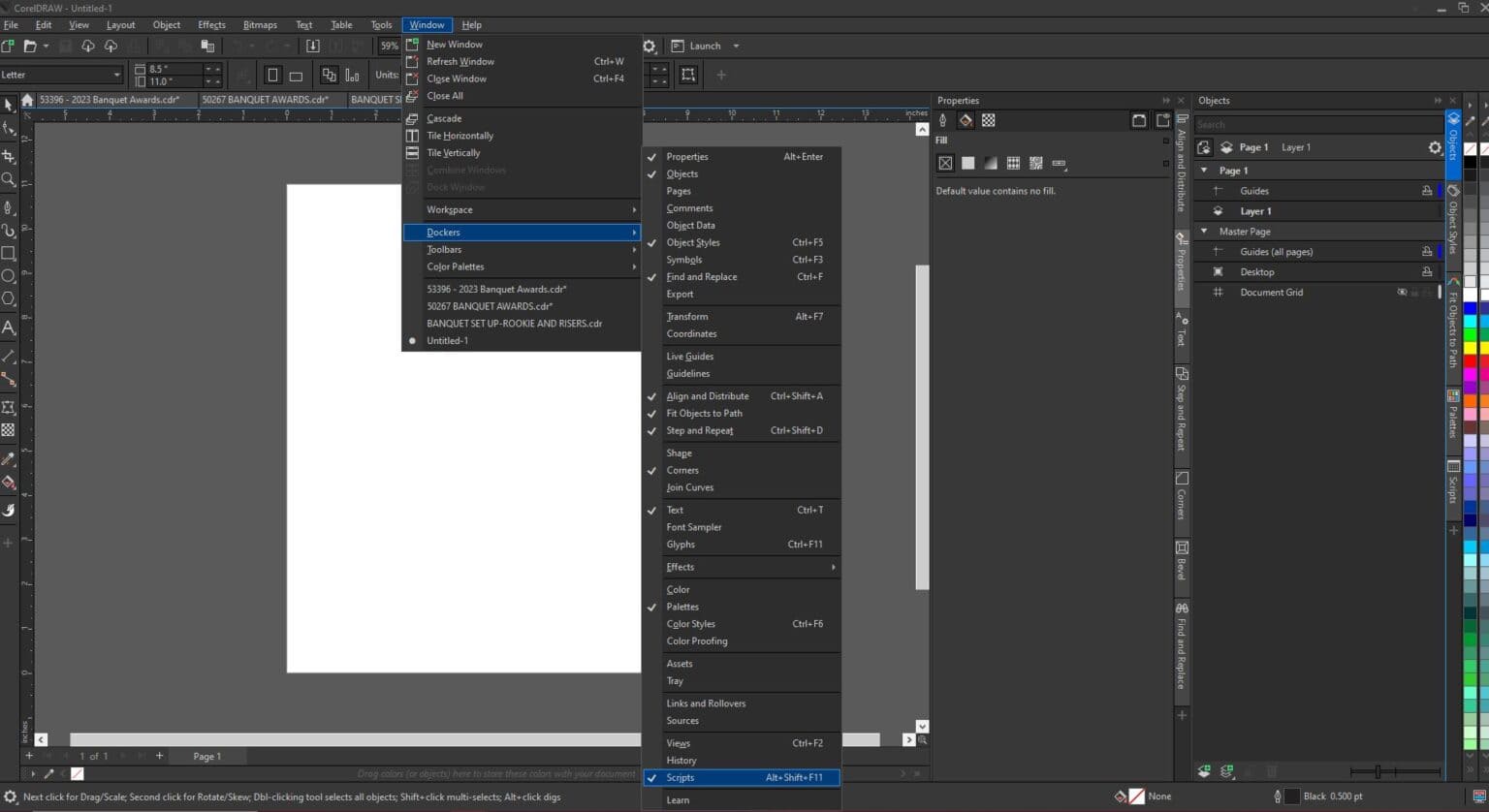Select the Text tool

point(8,328)
